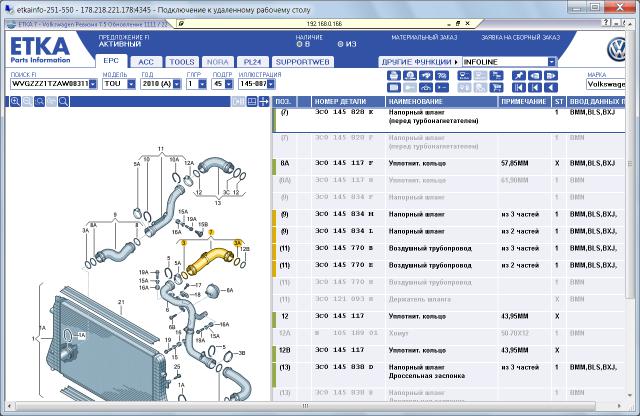Open the shopping cart order icon
The height and width of the screenshot is (416, 640).
(496, 87)
